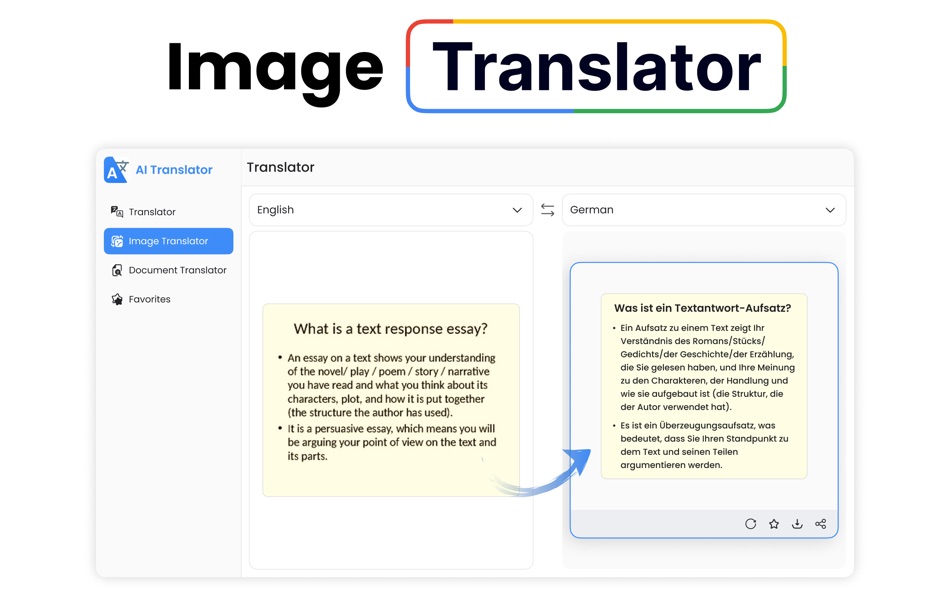The height and width of the screenshot is (594, 950).
Task: Click the 'Was ist ein Textantwort-Aufsatz?' heading
Action: tap(703, 308)
